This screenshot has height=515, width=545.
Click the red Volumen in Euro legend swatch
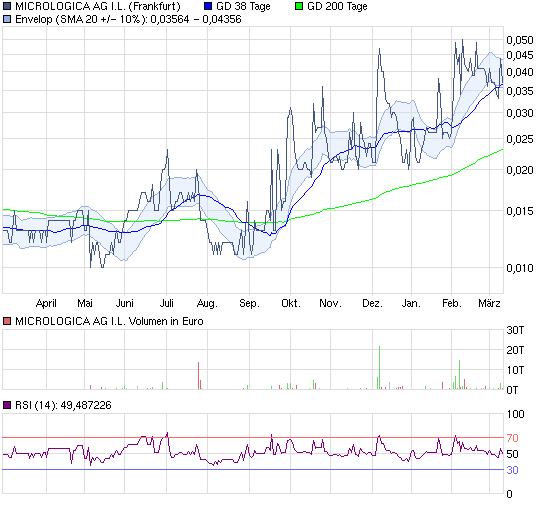(x=7, y=321)
